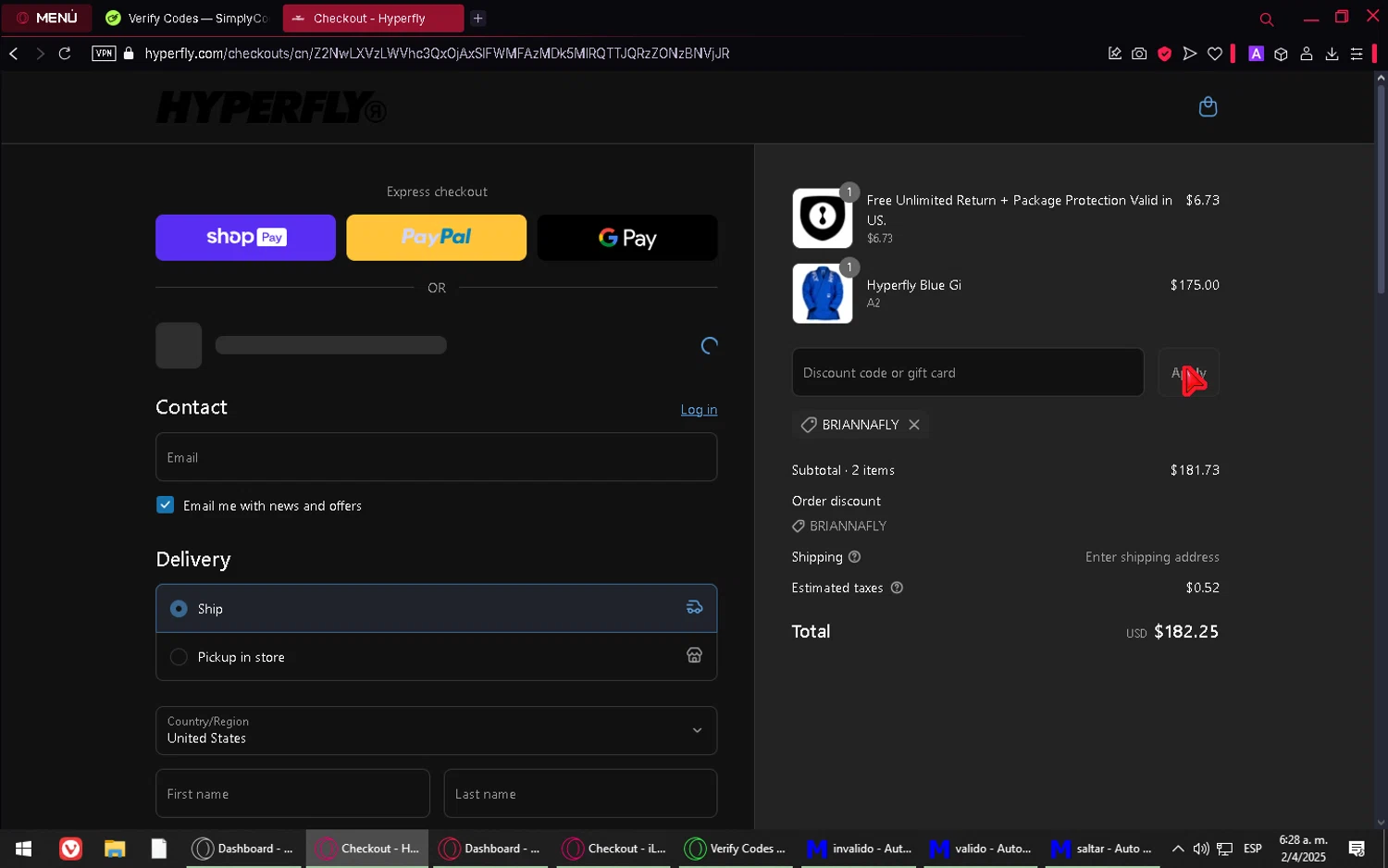1388x868 pixels.
Task: Toggle the VPN badge in address bar
Action: (104, 54)
